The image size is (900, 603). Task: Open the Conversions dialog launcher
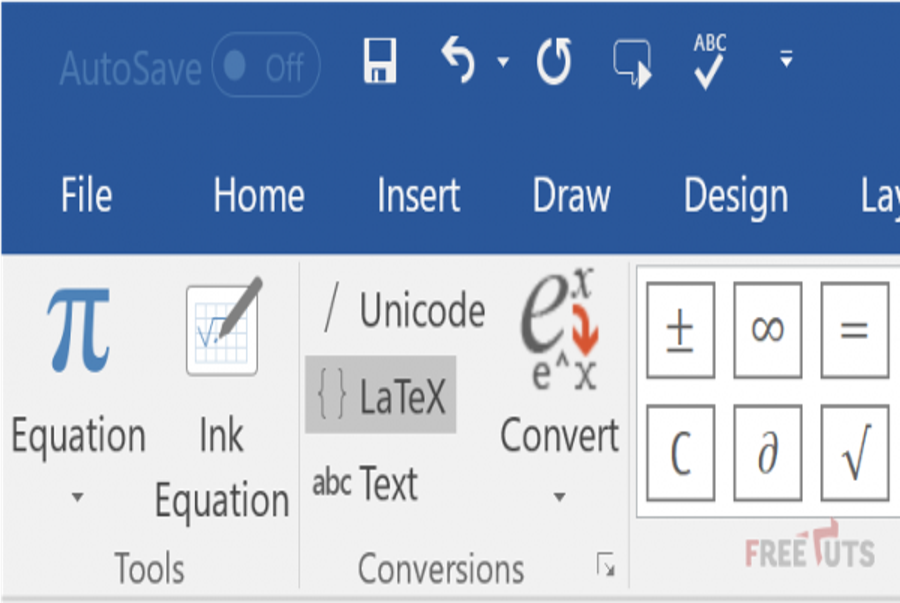point(606,564)
